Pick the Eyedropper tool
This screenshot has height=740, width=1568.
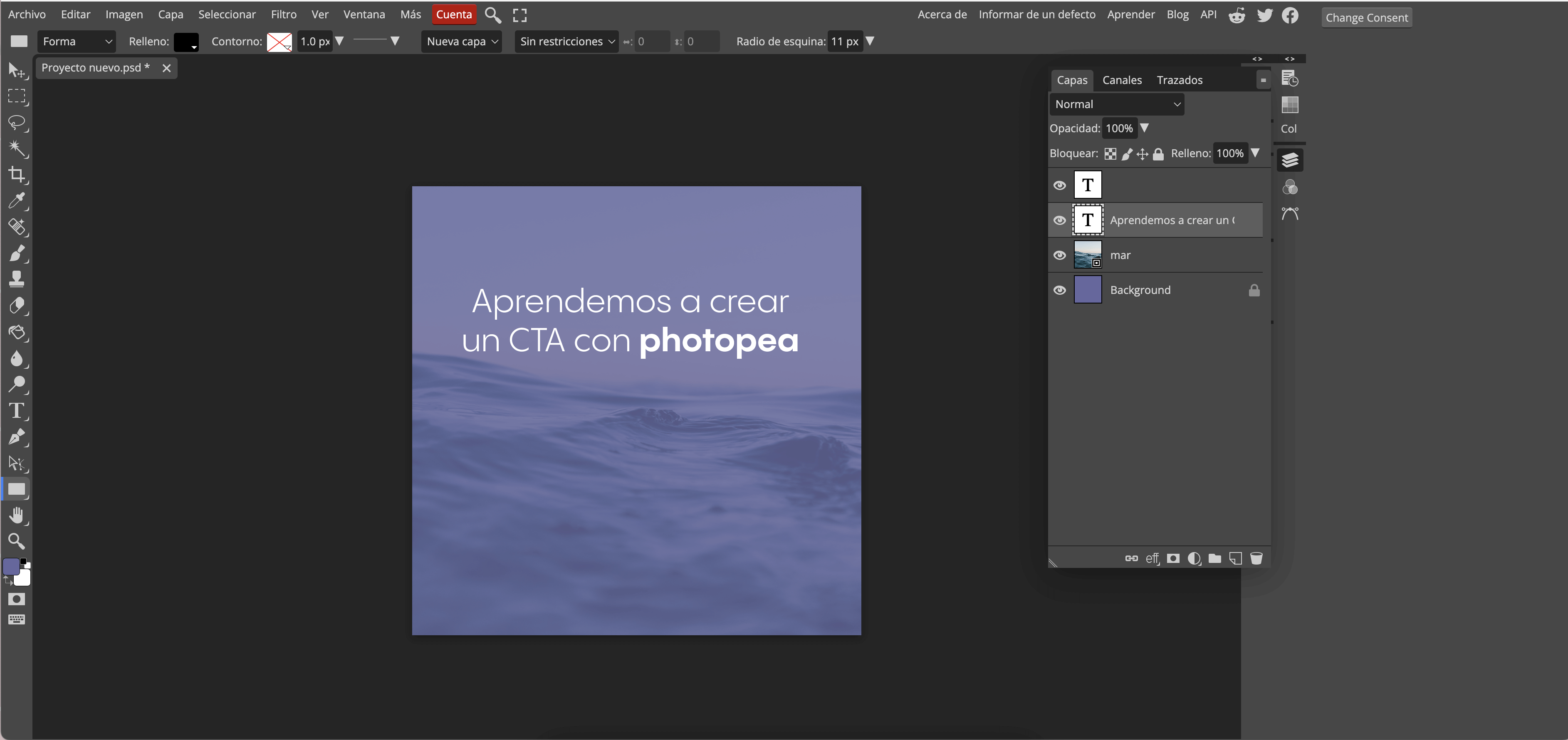pos(17,201)
